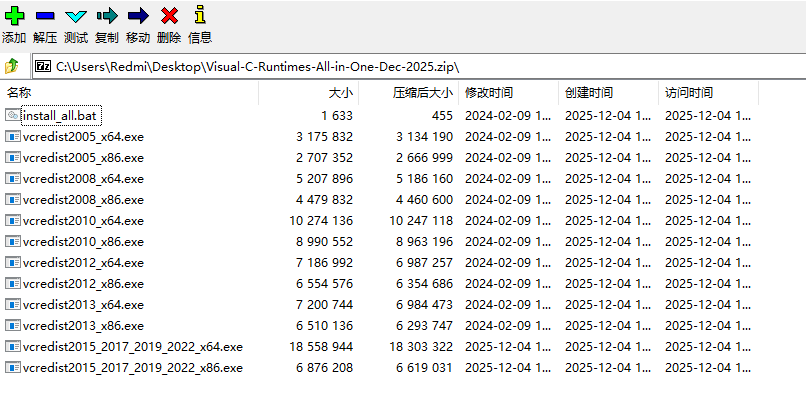The height and width of the screenshot is (415, 806).
Task: Click the vcredist2012_x86.exe file icon
Action: (13, 283)
